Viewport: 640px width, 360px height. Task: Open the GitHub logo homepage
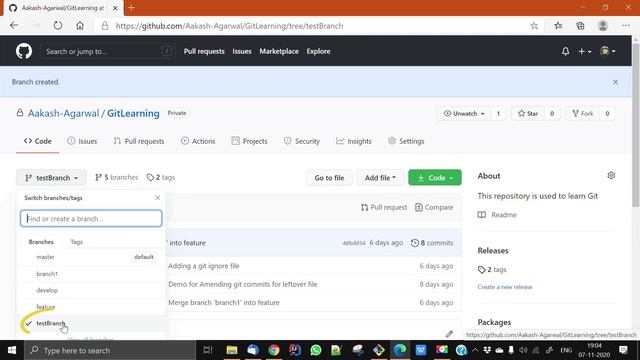24,51
